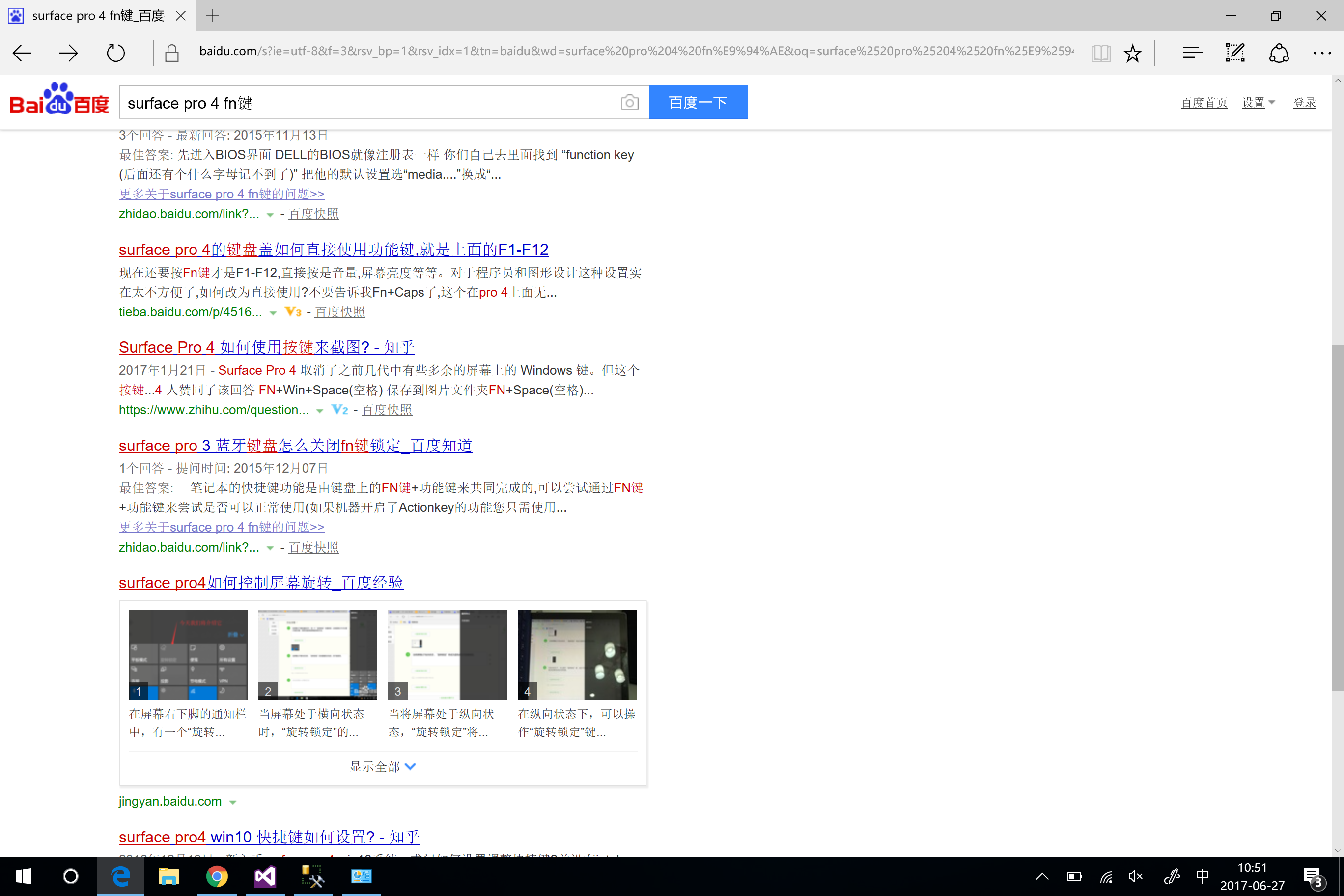
Task: Add page to favorites star icon
Action: [1133, 53]
